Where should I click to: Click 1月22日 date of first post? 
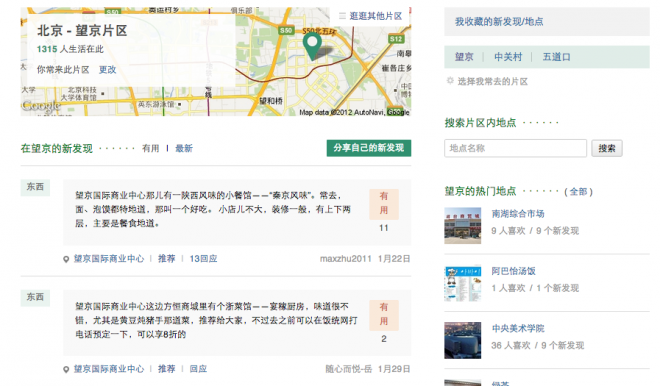(x=394, y=259)
